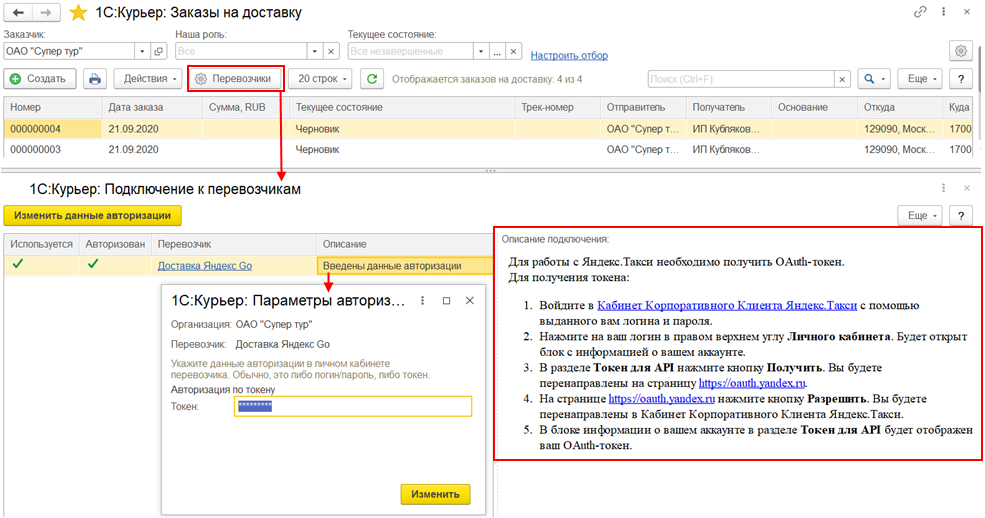Open the Текущее состояние ellipsis selection button
Viewport: 985px width, 518px height.
497,51
